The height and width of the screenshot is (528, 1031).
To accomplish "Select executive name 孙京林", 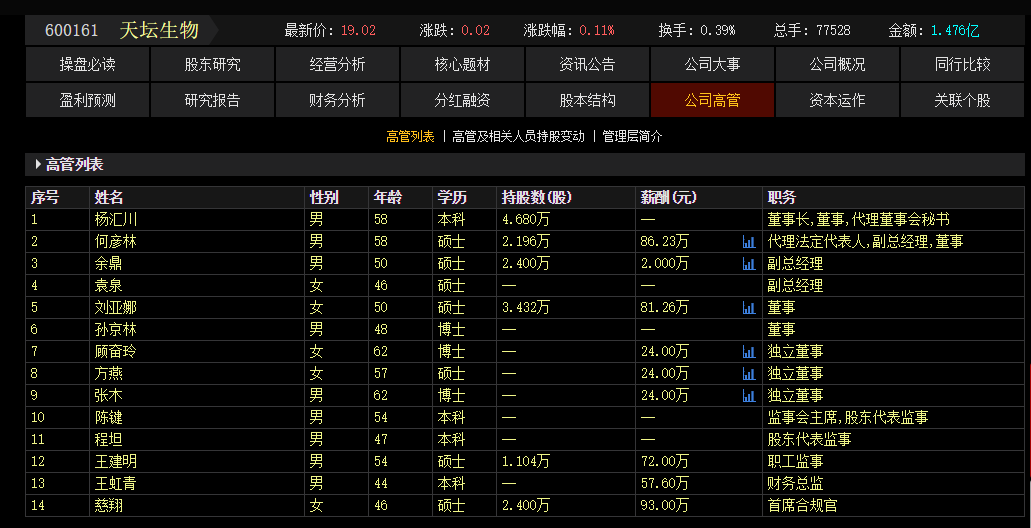I will coord(116,329).
